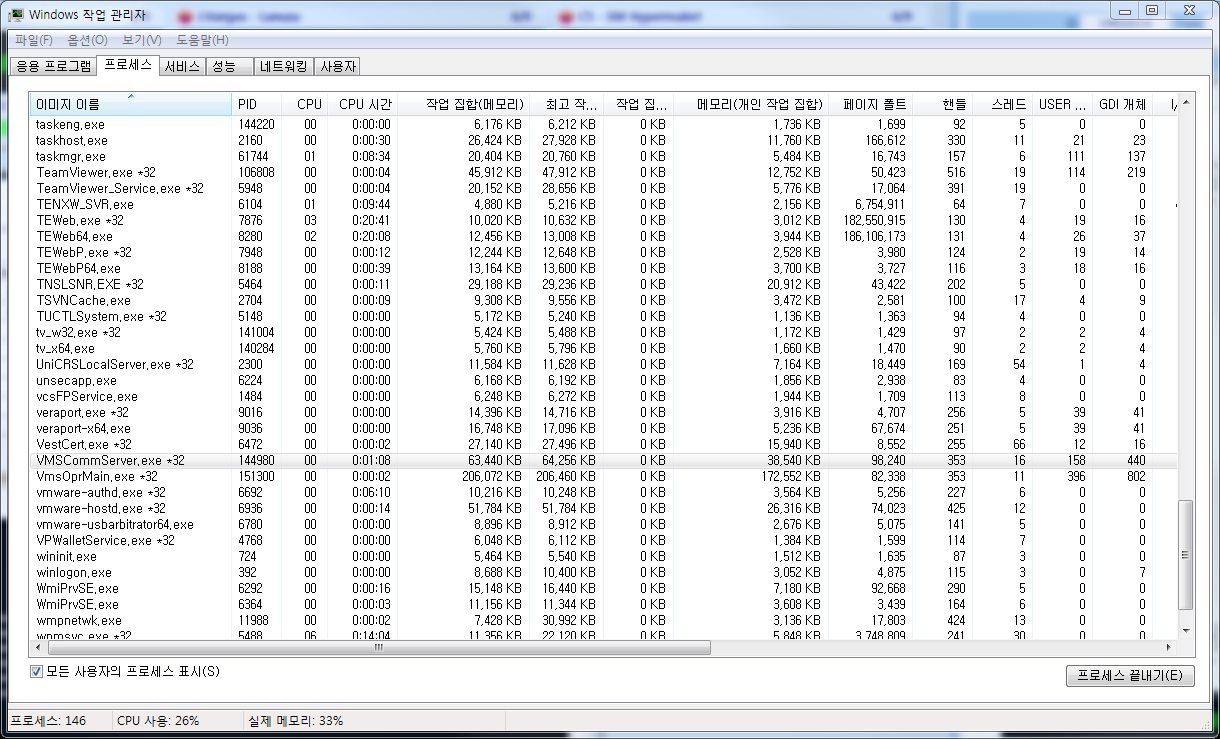
Task: Sort by 작업 집합(메모리) column header
Action: [463, 105]
